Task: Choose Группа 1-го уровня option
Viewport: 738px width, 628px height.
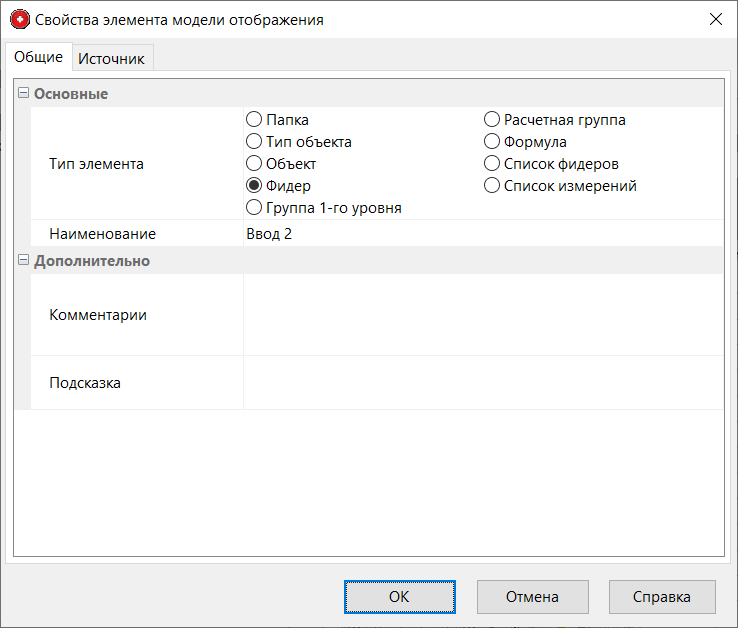Action: [254, 208]
